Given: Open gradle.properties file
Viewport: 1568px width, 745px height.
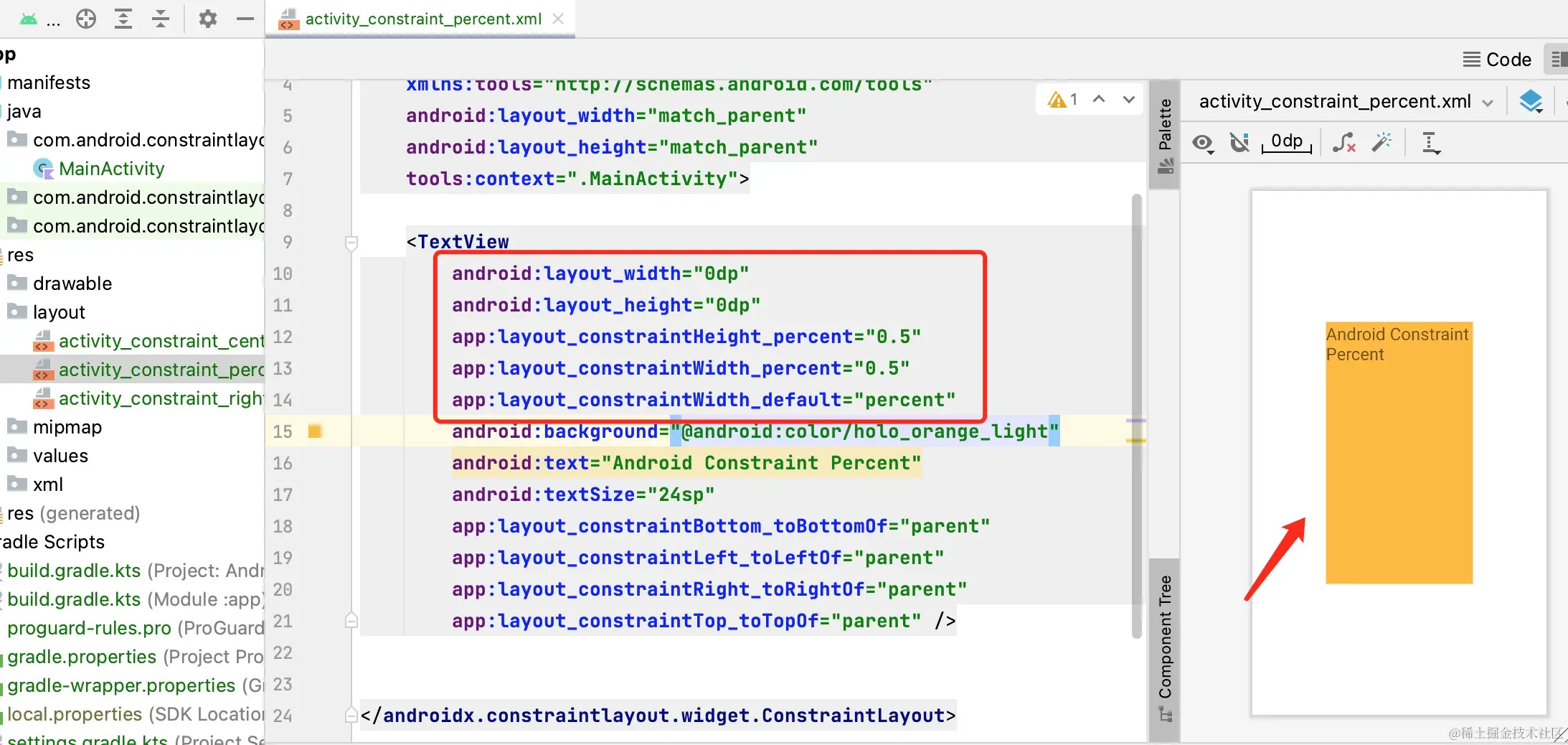Looking at the screenshot, I should click(x=136, y=657).
